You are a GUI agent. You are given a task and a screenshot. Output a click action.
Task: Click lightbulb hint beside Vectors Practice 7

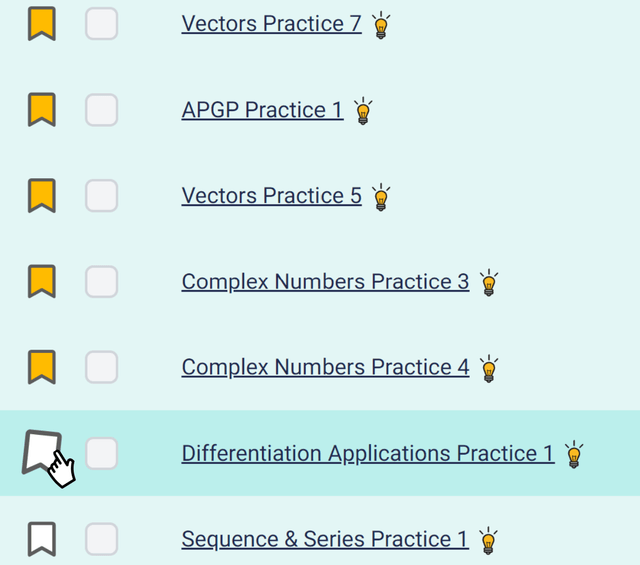point(381,25)
